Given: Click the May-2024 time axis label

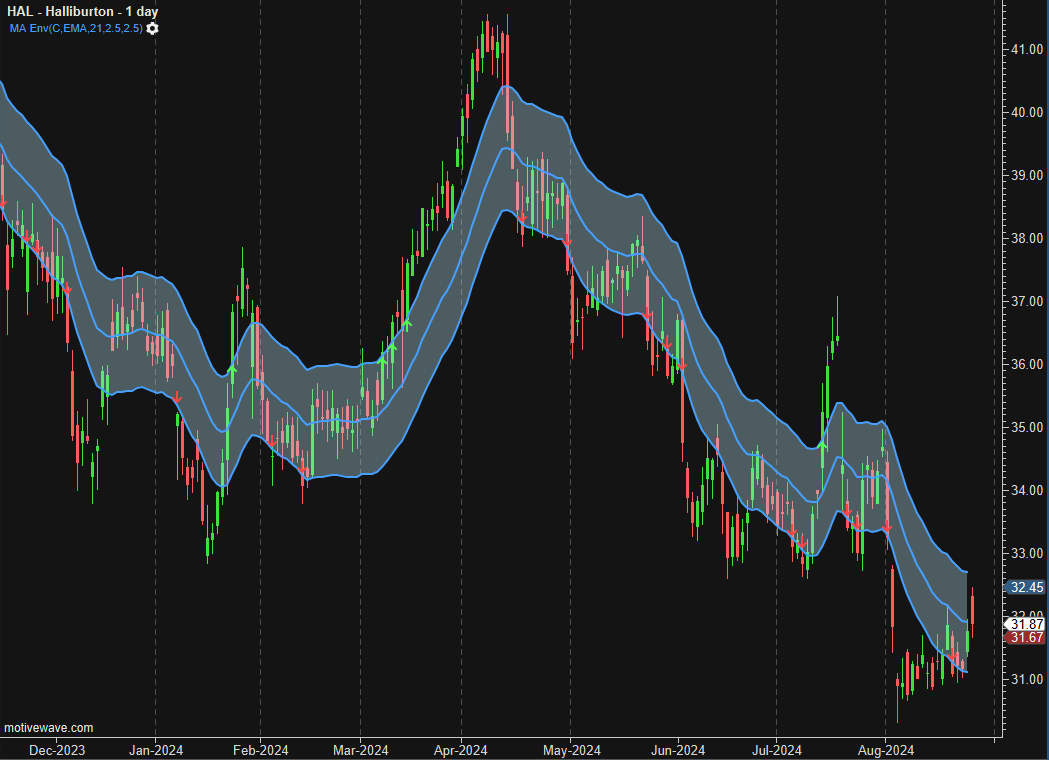Looking at the screenshot, I should point(571,750).
